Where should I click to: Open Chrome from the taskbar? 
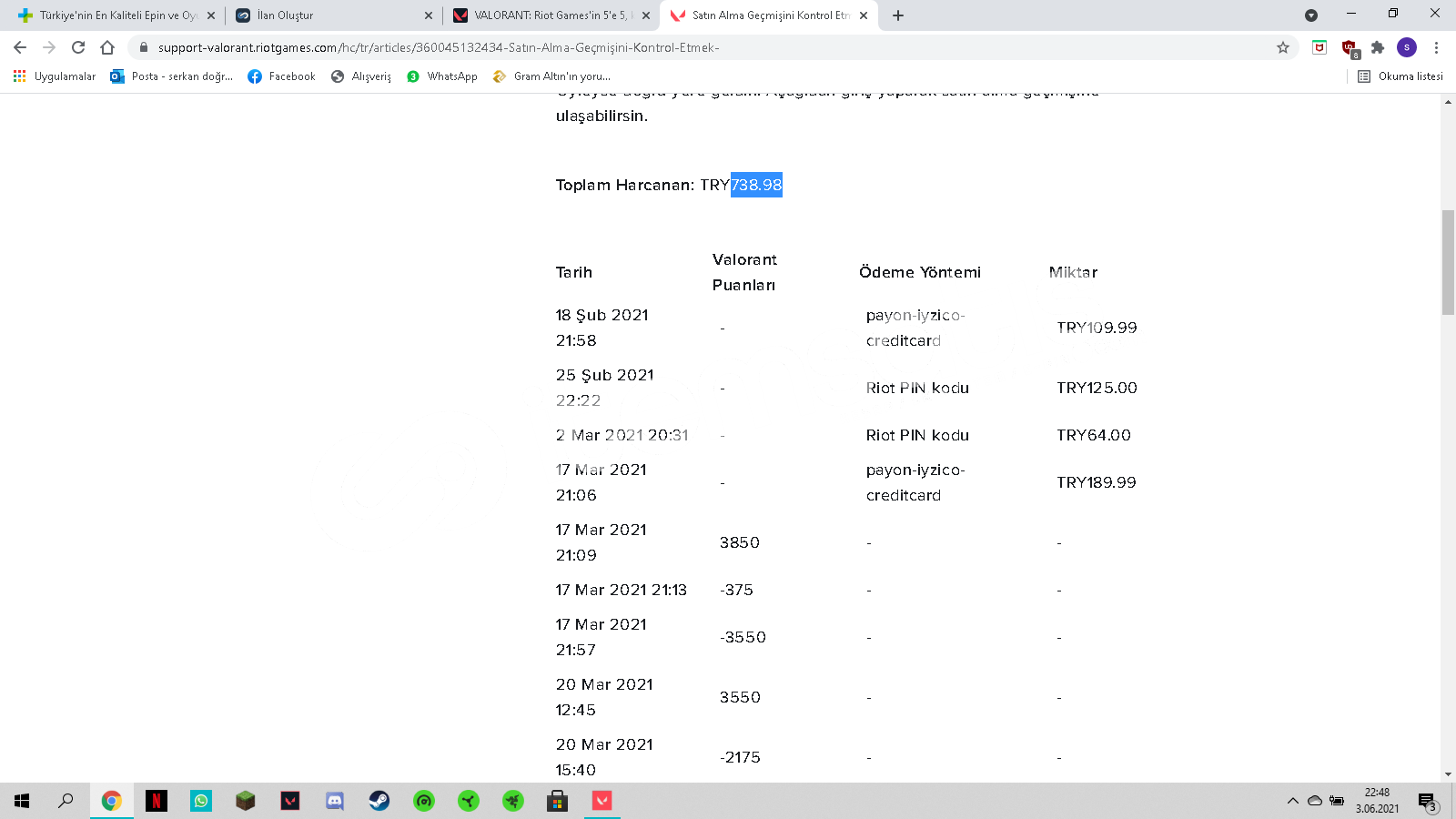click(x=111, y=801)
